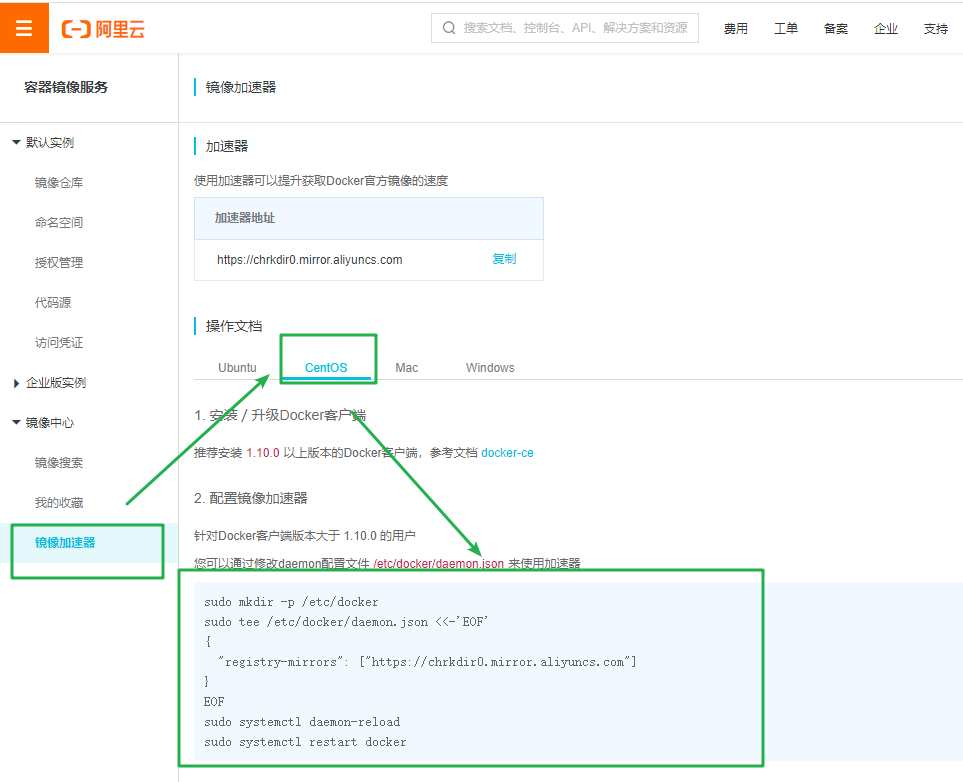Open 访问凭证 in sidebar
The height and width of the screenshot is (782, 963).
point(59,343)
